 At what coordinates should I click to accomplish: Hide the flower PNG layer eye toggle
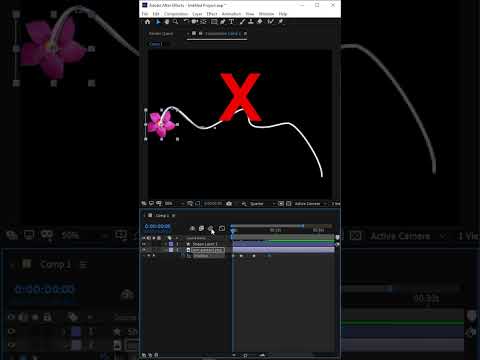pos(144,250)
